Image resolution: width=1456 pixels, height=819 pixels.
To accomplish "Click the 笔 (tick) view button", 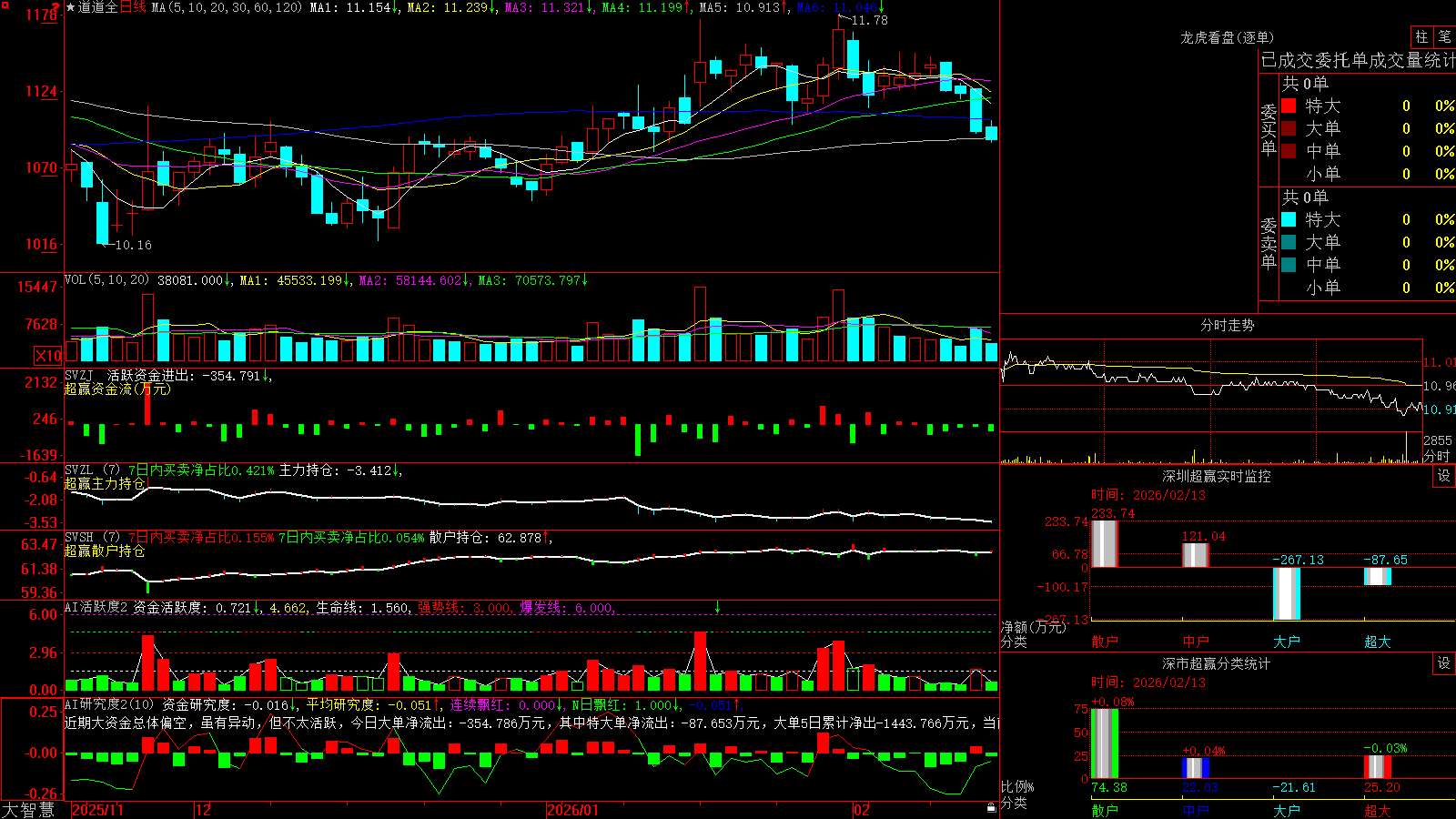I will (1445, 37).
